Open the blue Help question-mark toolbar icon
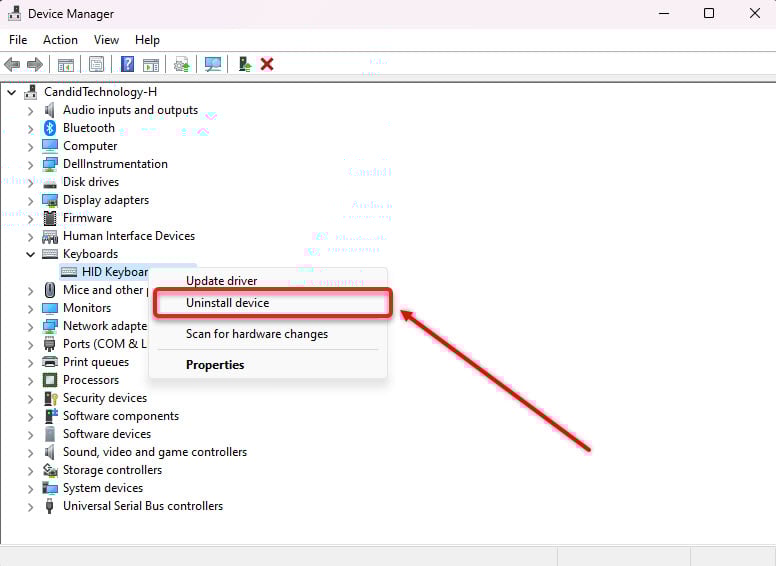The height and width of the screenshot is (566, 776). click(127, 64)
